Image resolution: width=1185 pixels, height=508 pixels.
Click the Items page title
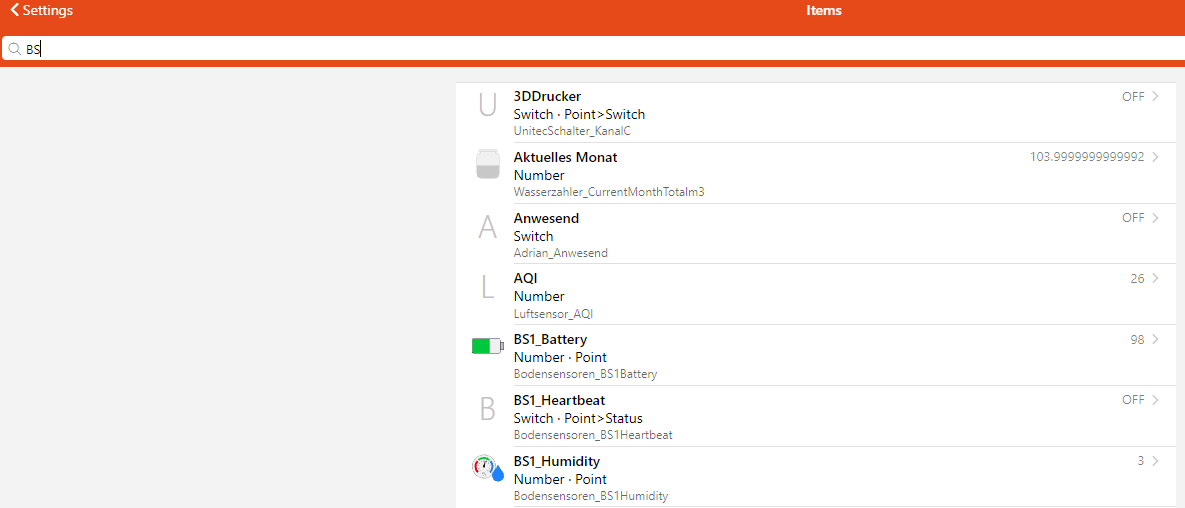click(x=824, y=11)
